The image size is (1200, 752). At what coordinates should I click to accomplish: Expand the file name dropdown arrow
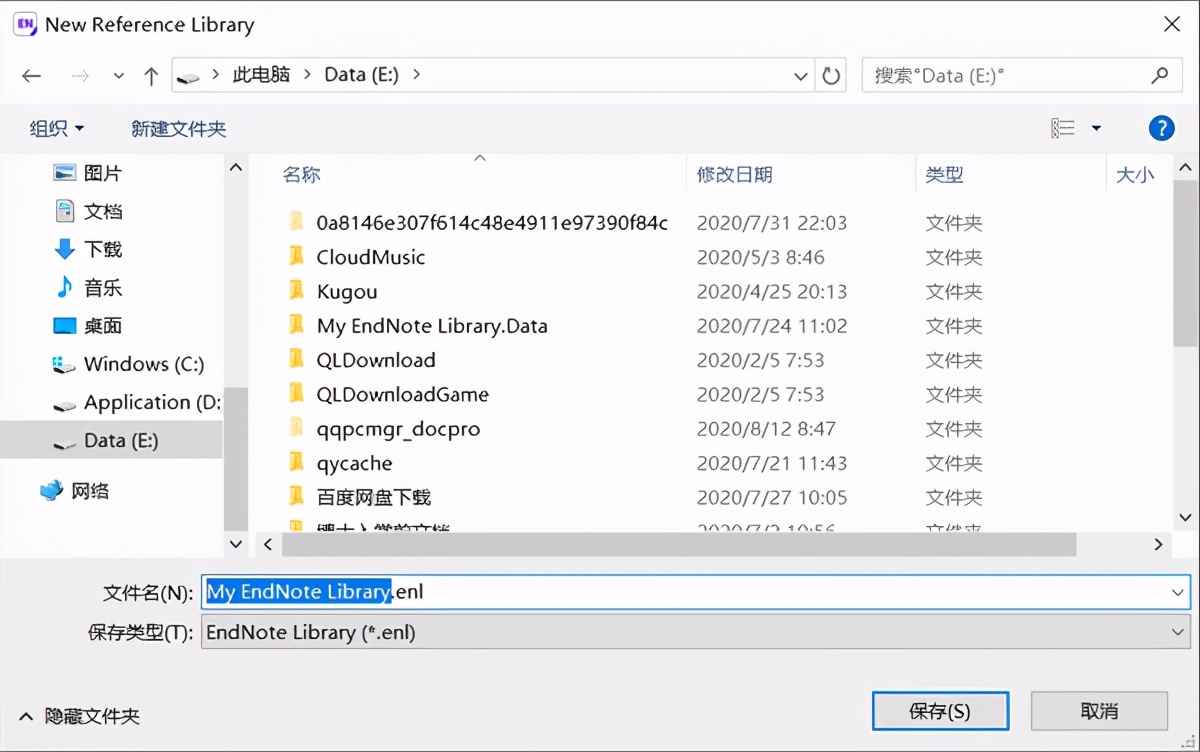coord(1178,592)
